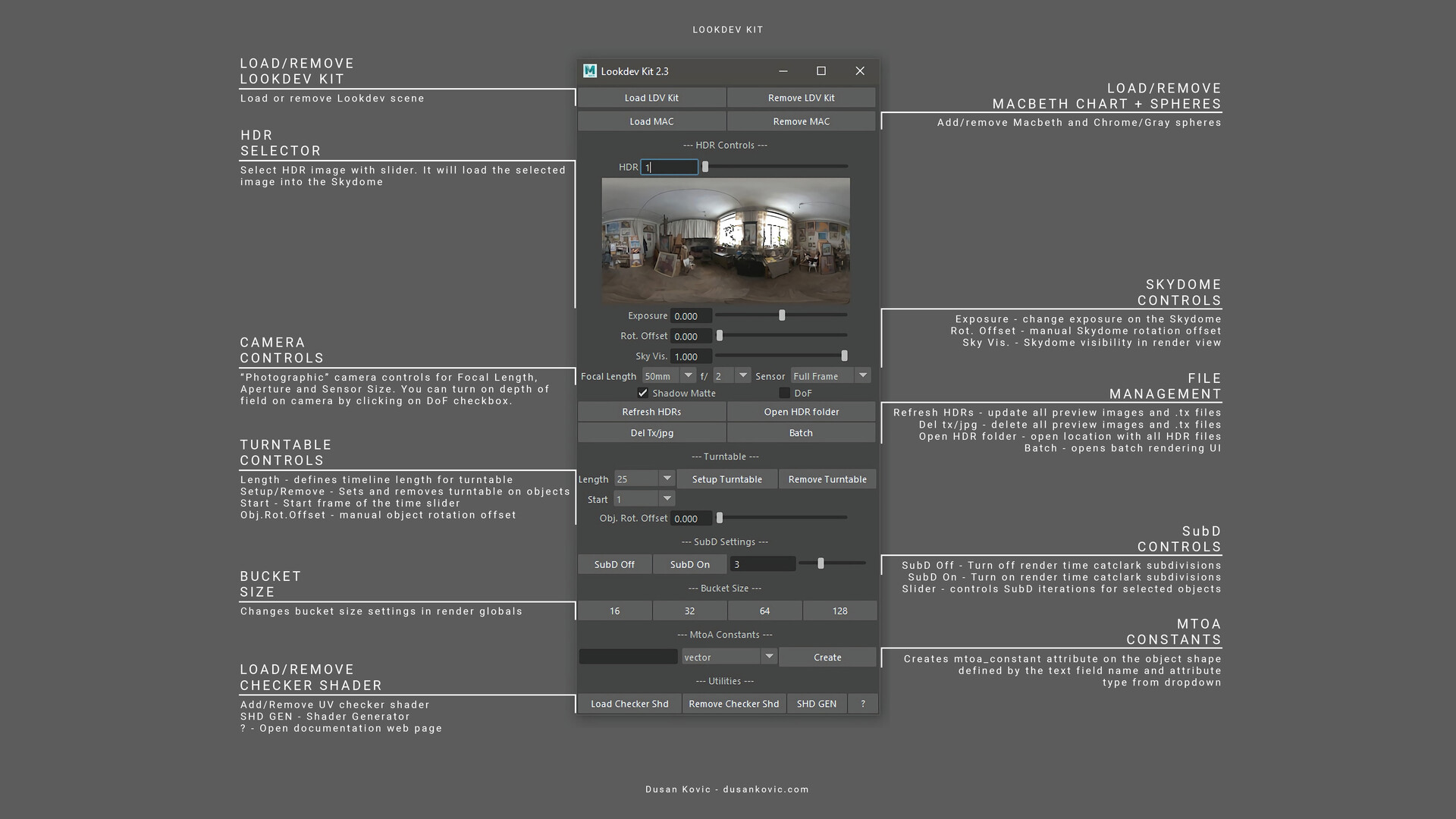The height and width of the screenshot is (819, 1456).
Task: Expand the Sensor dropdown showing Full Frame
Action: [x=863, y=375]
